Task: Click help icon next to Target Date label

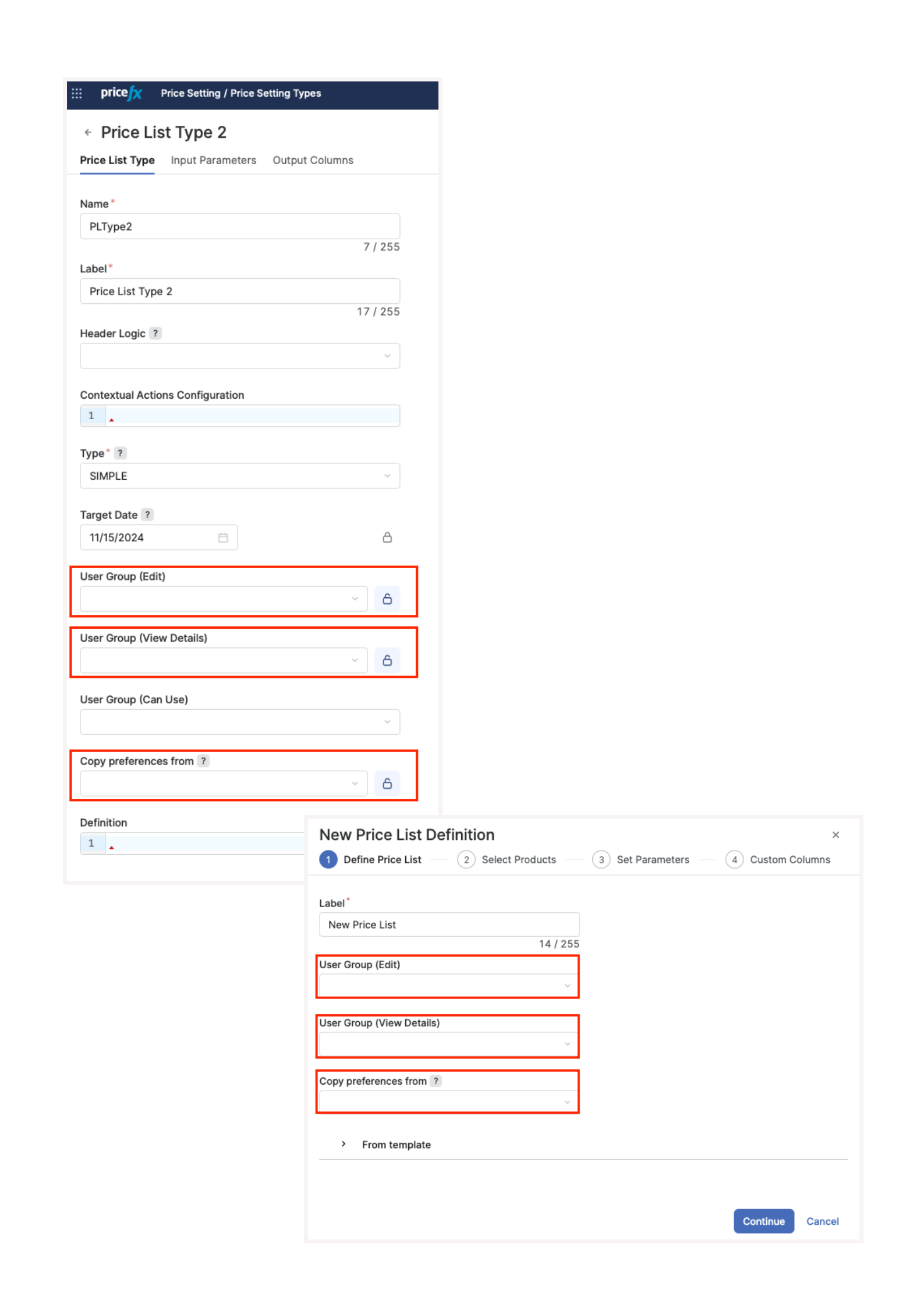Action: coord(148,515)
